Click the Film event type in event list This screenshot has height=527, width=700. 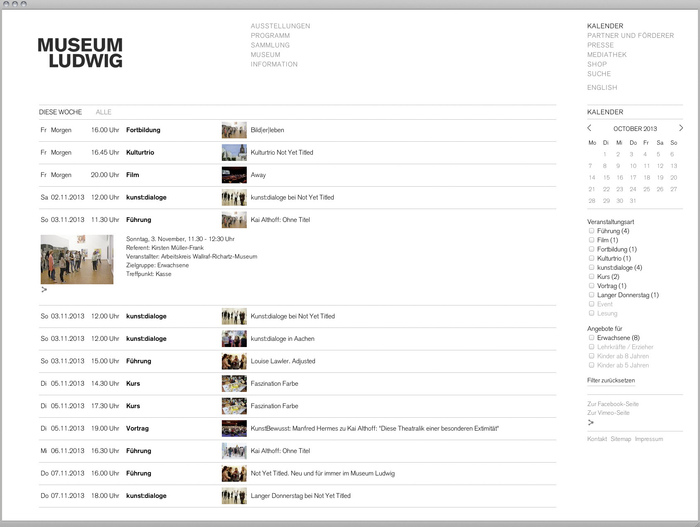click(x=132, y=175)
